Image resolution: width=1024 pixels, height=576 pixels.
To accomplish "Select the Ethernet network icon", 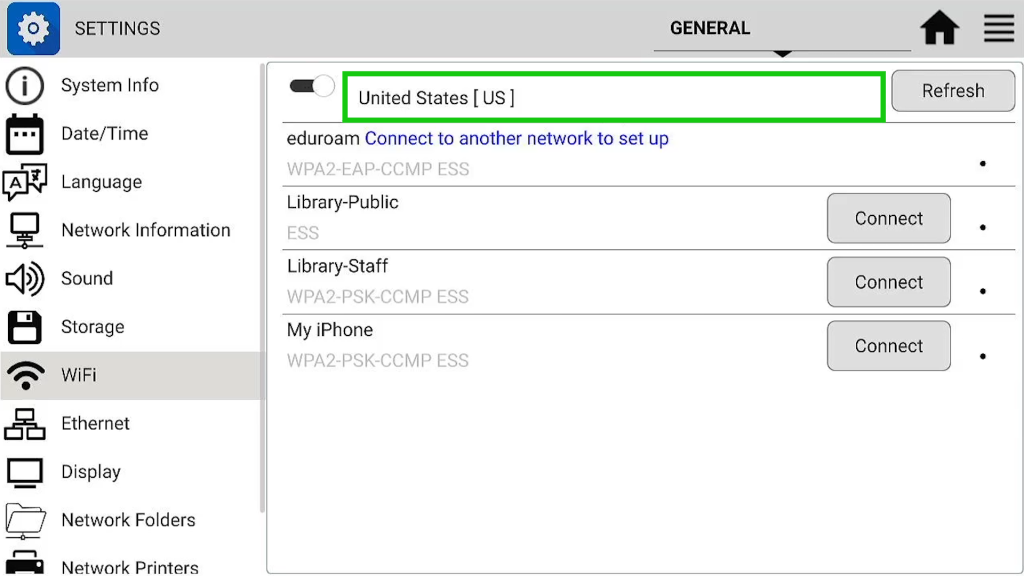I will pyautogui.click(x=25, y=424).
